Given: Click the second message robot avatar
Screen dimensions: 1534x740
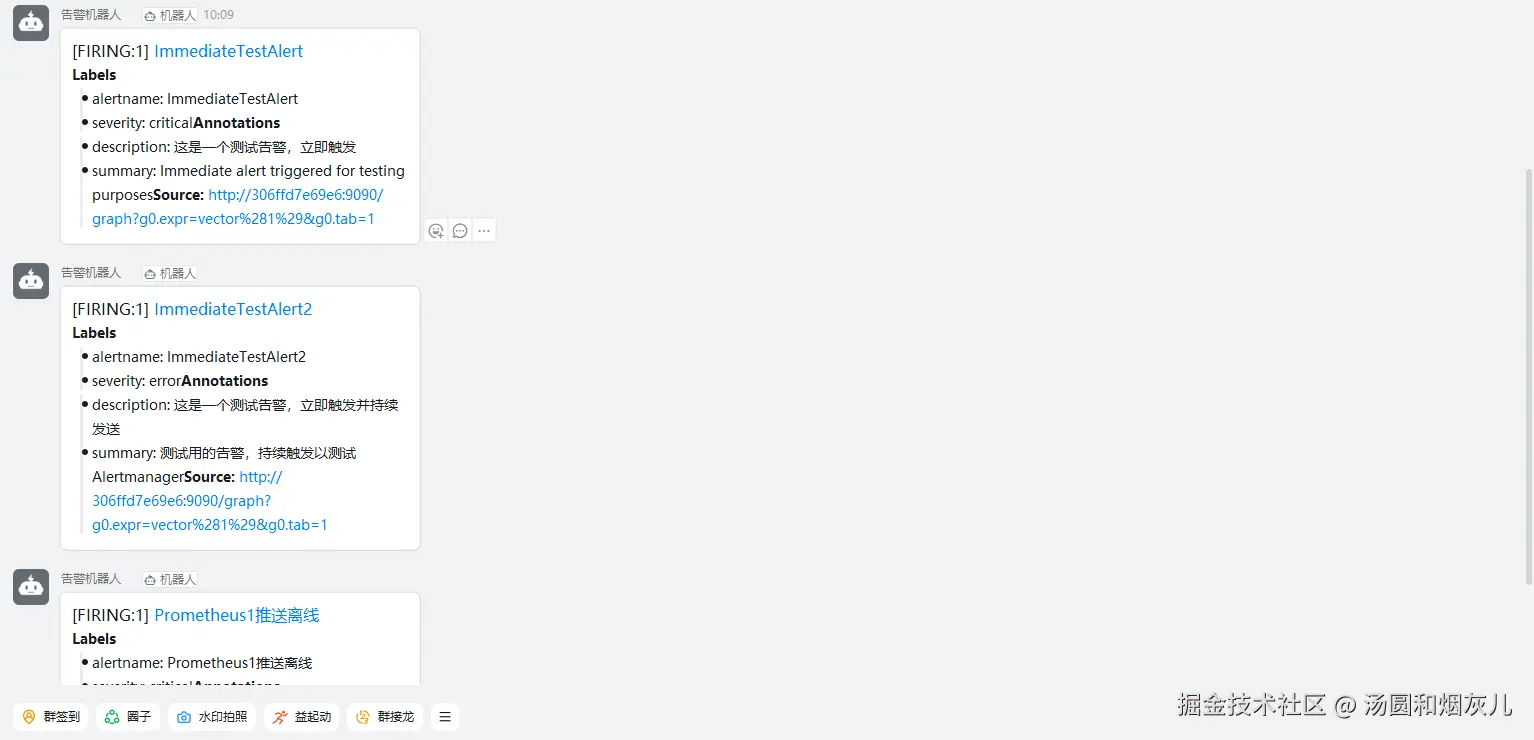Looking at the screenshot, I should pos(31,281).
